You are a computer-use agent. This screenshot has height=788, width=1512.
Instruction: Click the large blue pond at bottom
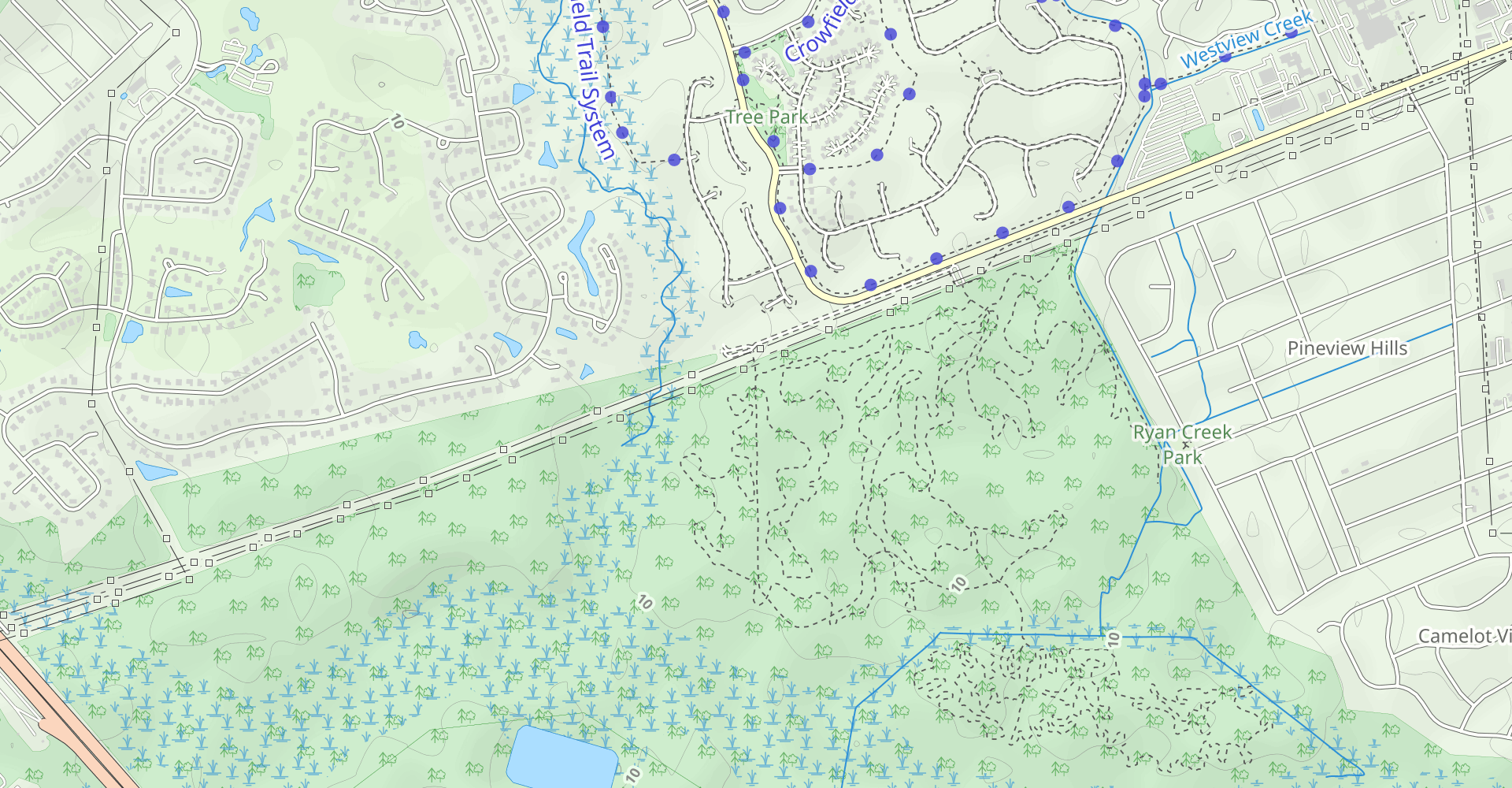click(x=561, y=756)
